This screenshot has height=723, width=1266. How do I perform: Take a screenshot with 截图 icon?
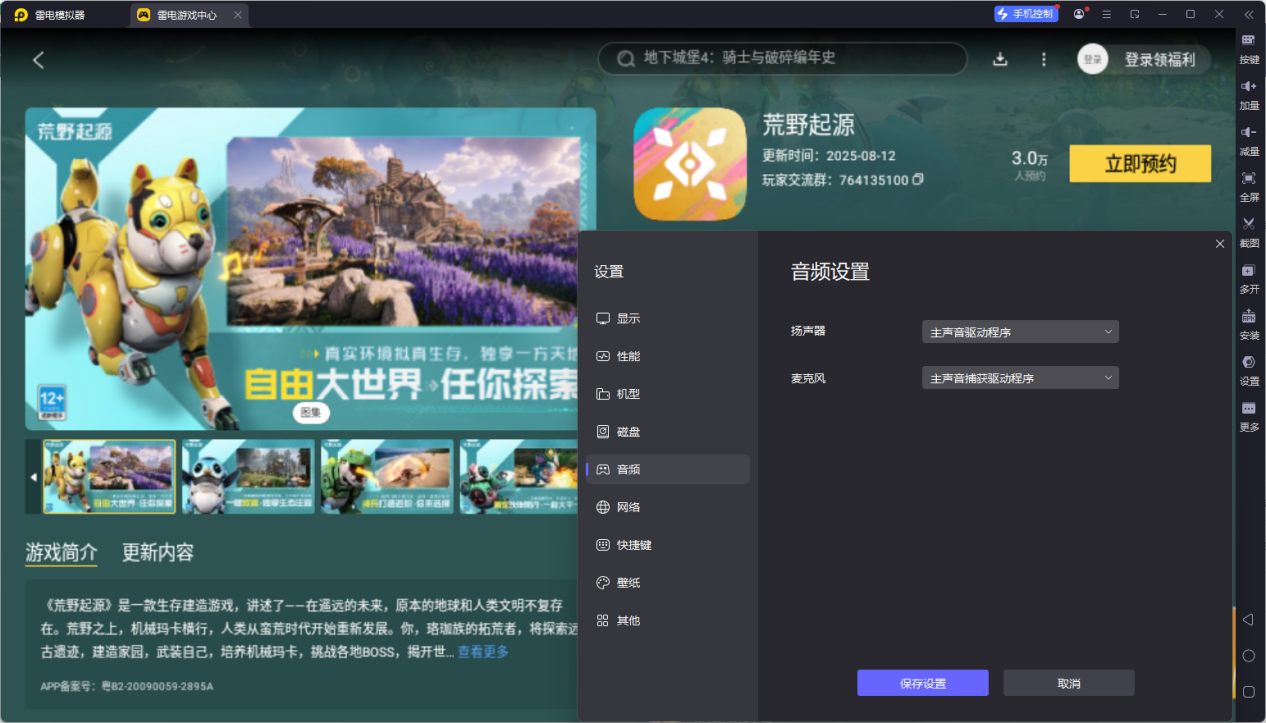click(x=1249, y=232)
